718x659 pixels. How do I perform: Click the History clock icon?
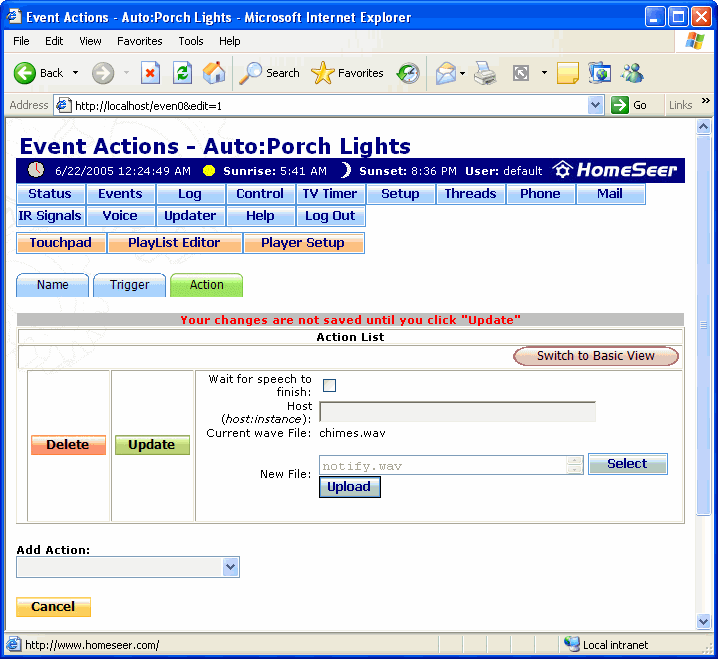click(x=408, y=73)
